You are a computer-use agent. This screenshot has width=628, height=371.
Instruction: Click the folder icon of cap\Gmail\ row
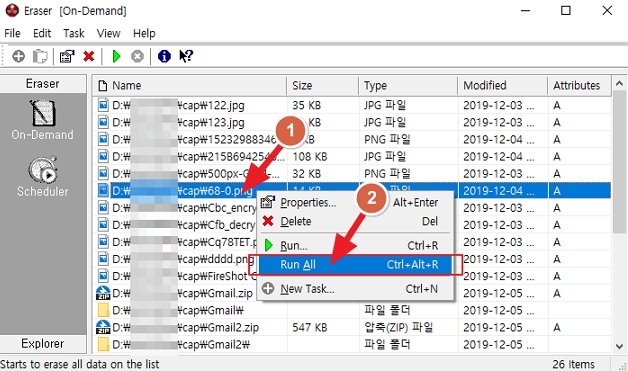point(103,310)
